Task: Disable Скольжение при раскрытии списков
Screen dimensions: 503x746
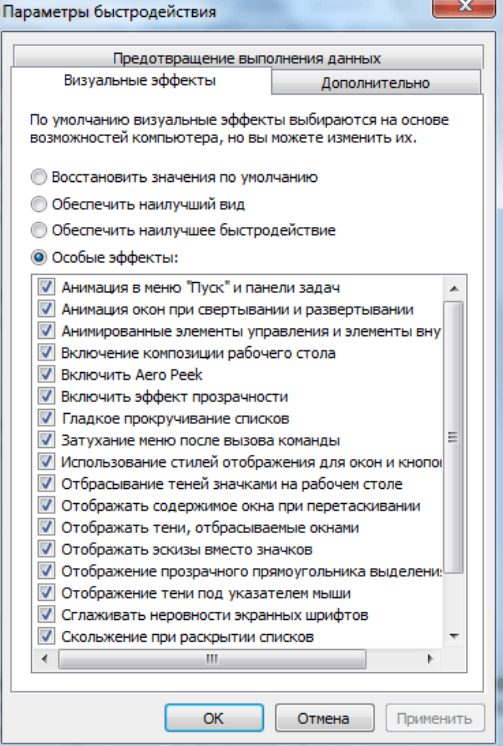Action: 46,636
